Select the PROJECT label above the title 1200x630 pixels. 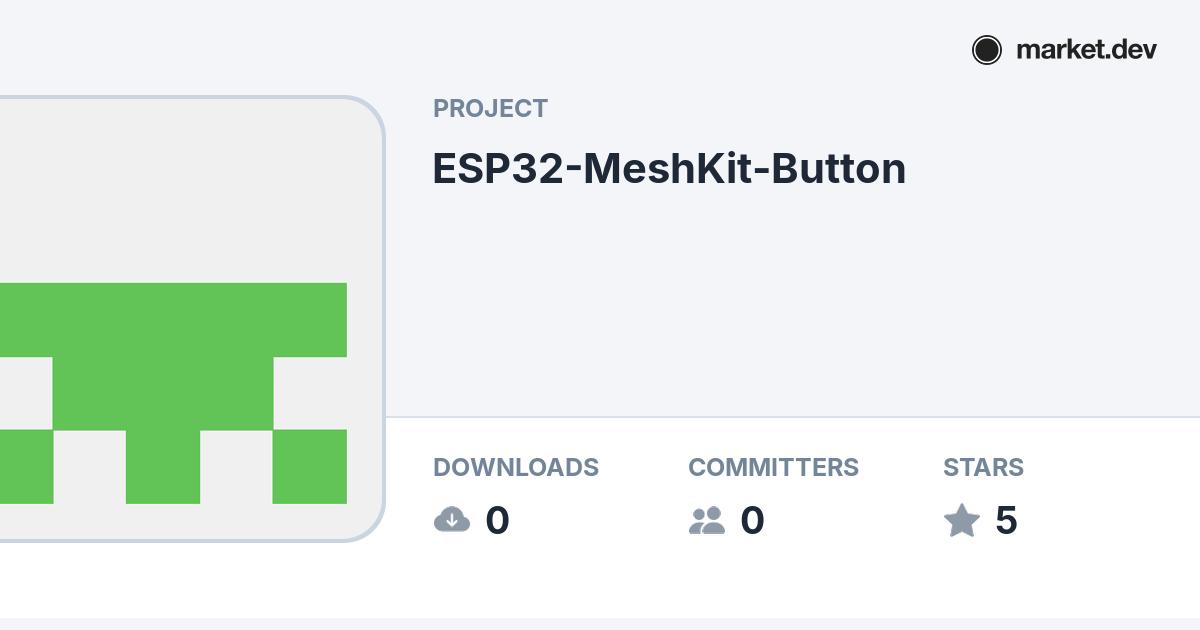coord(490,108)
